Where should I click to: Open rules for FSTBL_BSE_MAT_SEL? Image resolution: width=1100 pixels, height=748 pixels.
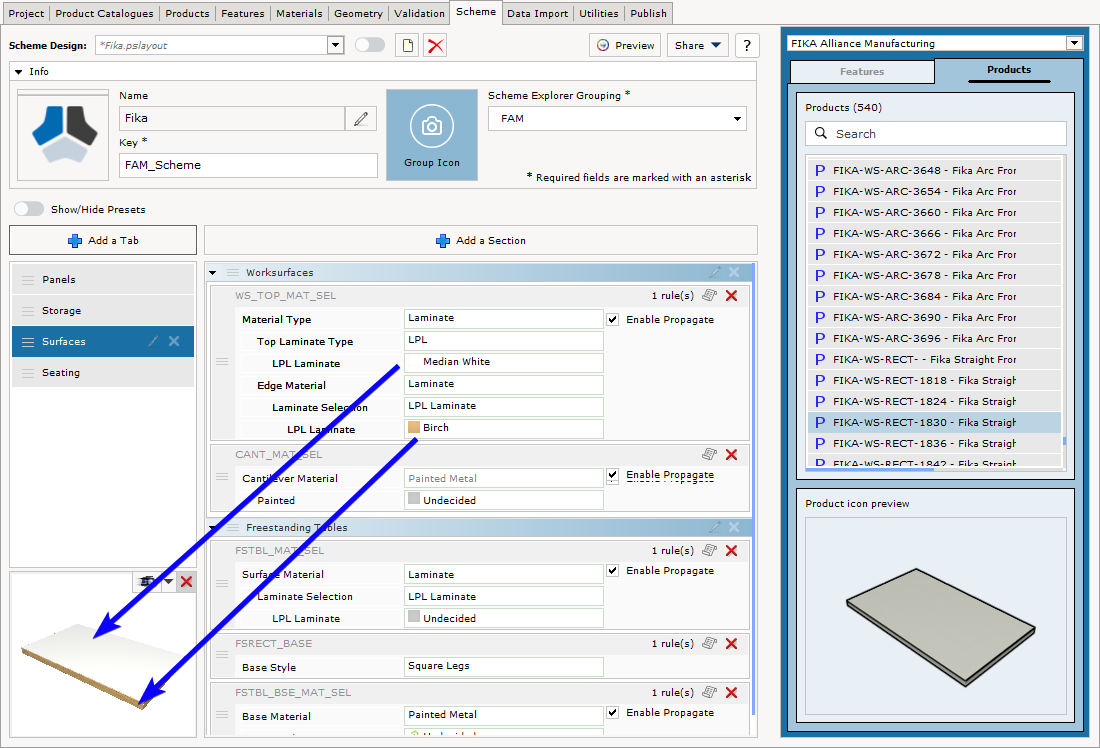click(x=709, y=692)
